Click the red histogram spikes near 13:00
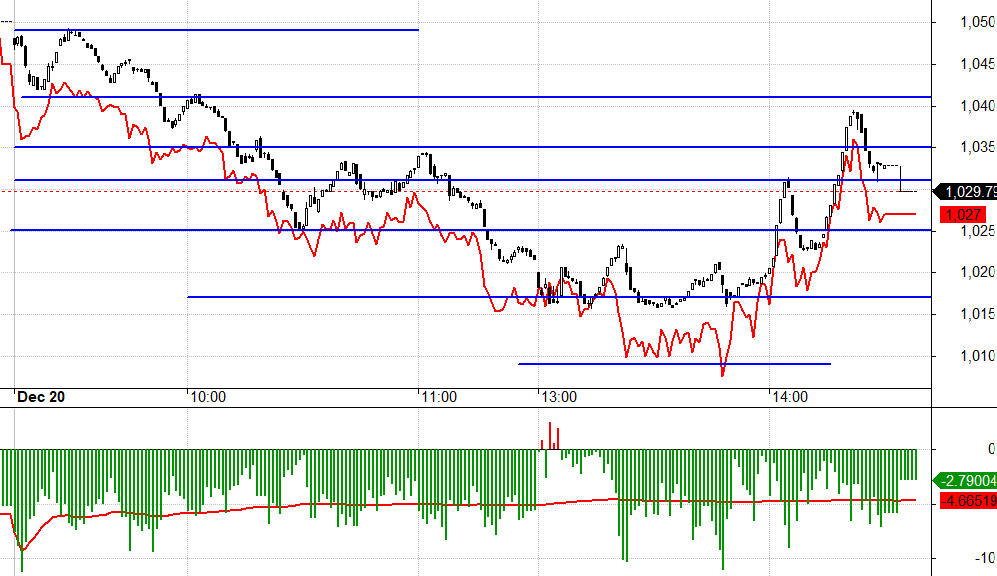 click(x=550, y=437)
